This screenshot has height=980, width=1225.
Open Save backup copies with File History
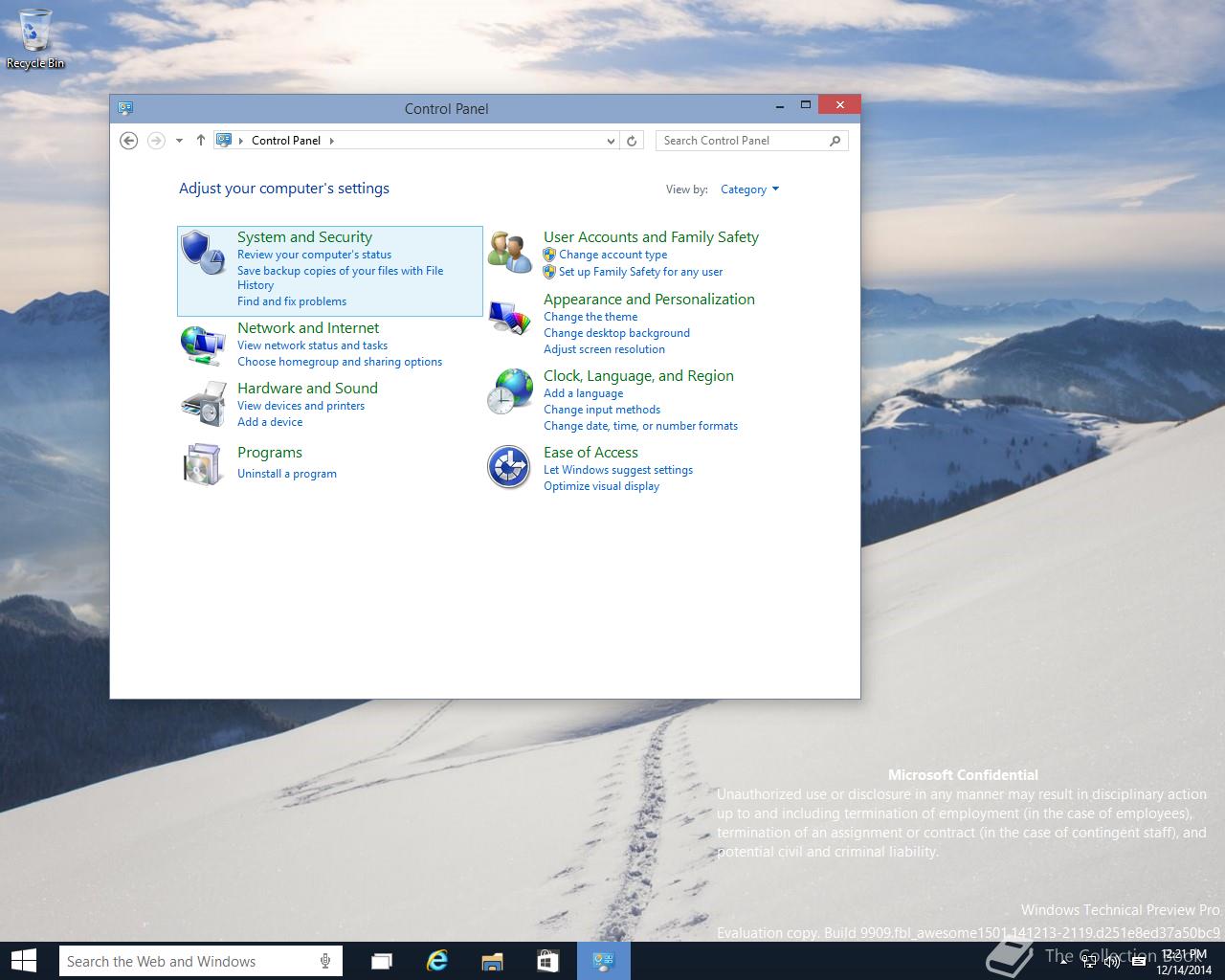tap(341, 278)
